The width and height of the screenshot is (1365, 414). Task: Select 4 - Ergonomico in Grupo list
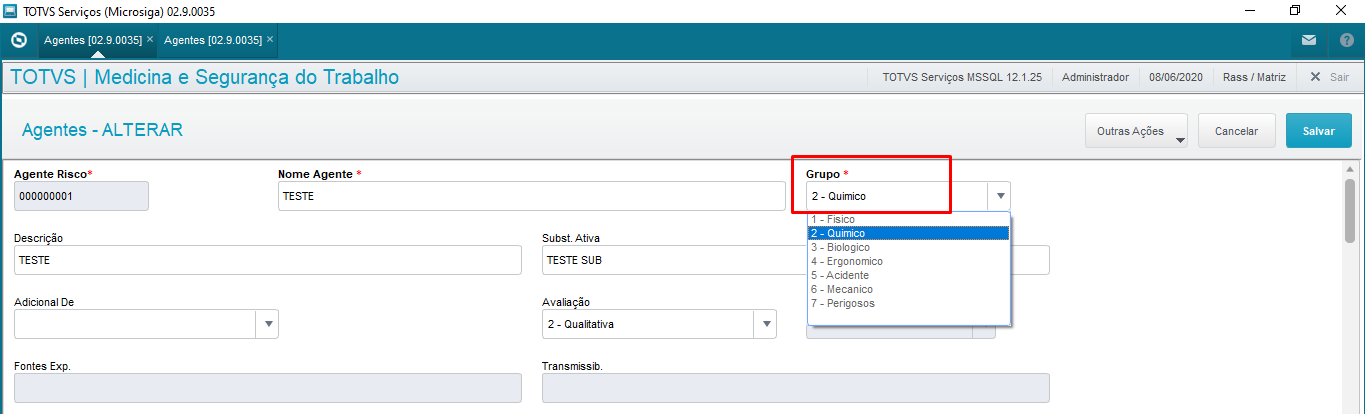point(908,261)
